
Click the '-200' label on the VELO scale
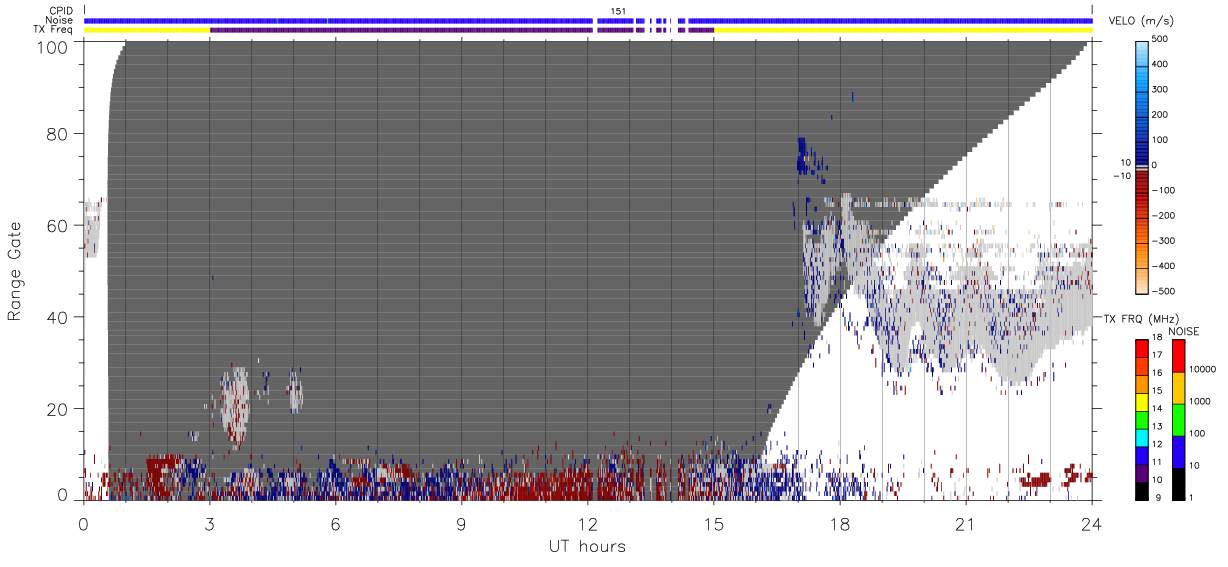point(1165,215)
